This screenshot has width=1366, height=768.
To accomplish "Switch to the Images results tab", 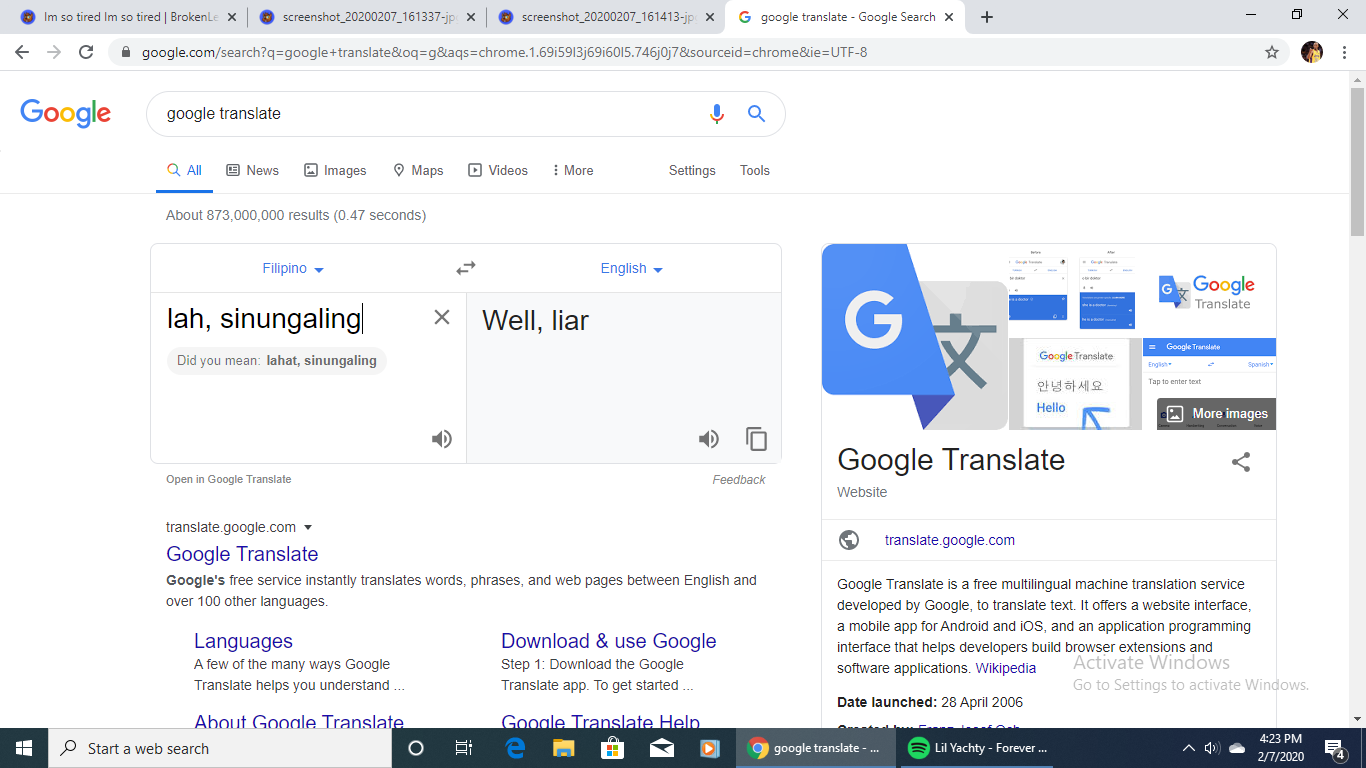I will (x=335, y=170).
